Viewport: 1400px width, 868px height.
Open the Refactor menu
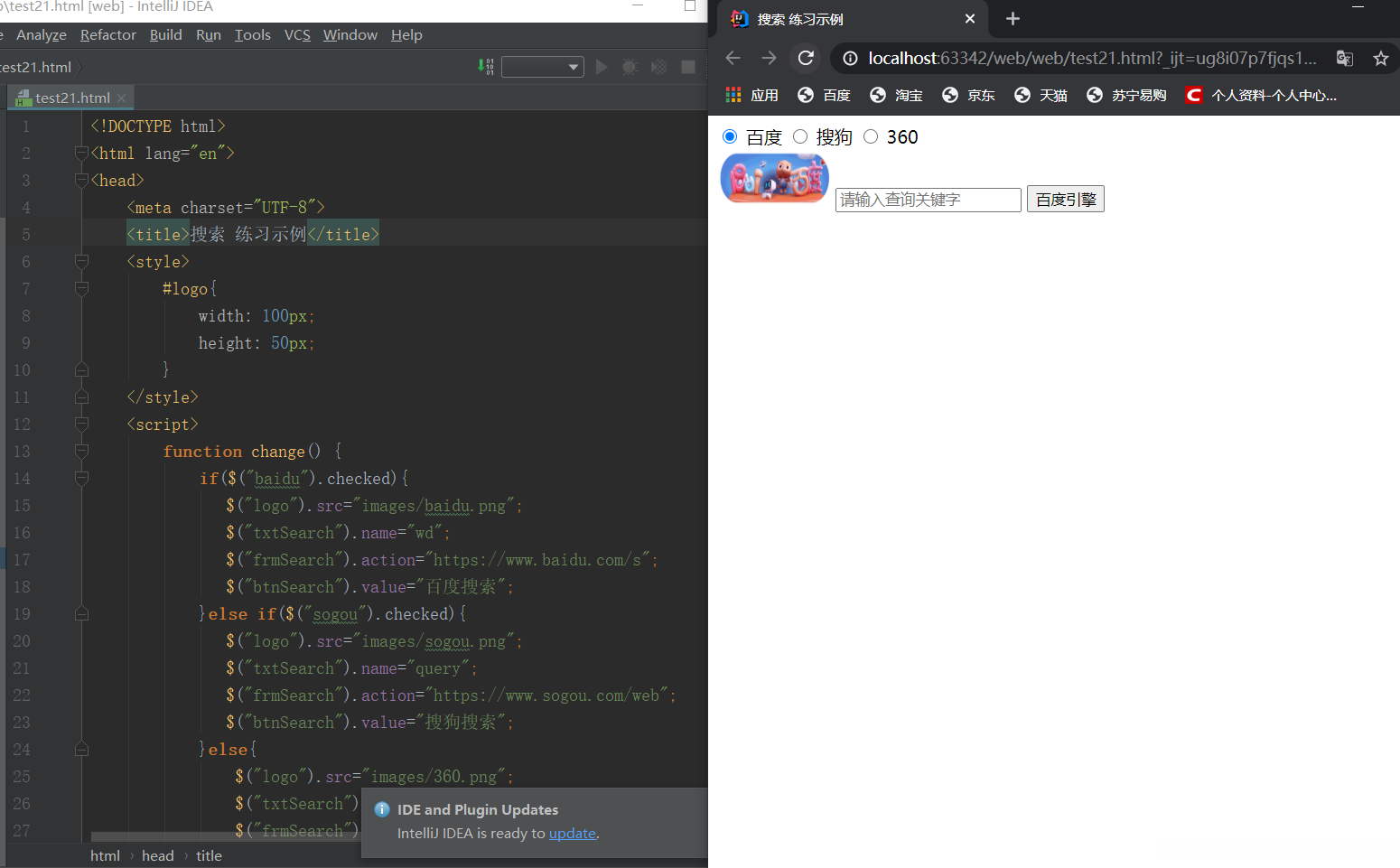[107, 35]
